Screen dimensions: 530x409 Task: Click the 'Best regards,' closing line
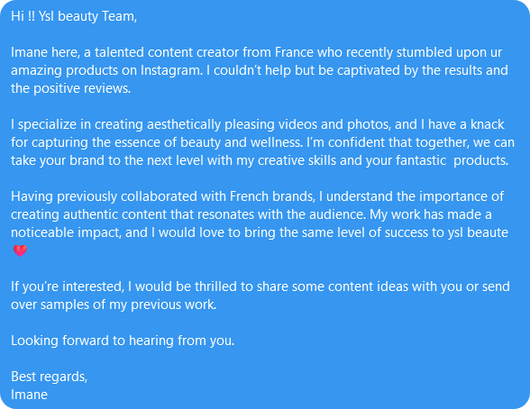[49, 377]
